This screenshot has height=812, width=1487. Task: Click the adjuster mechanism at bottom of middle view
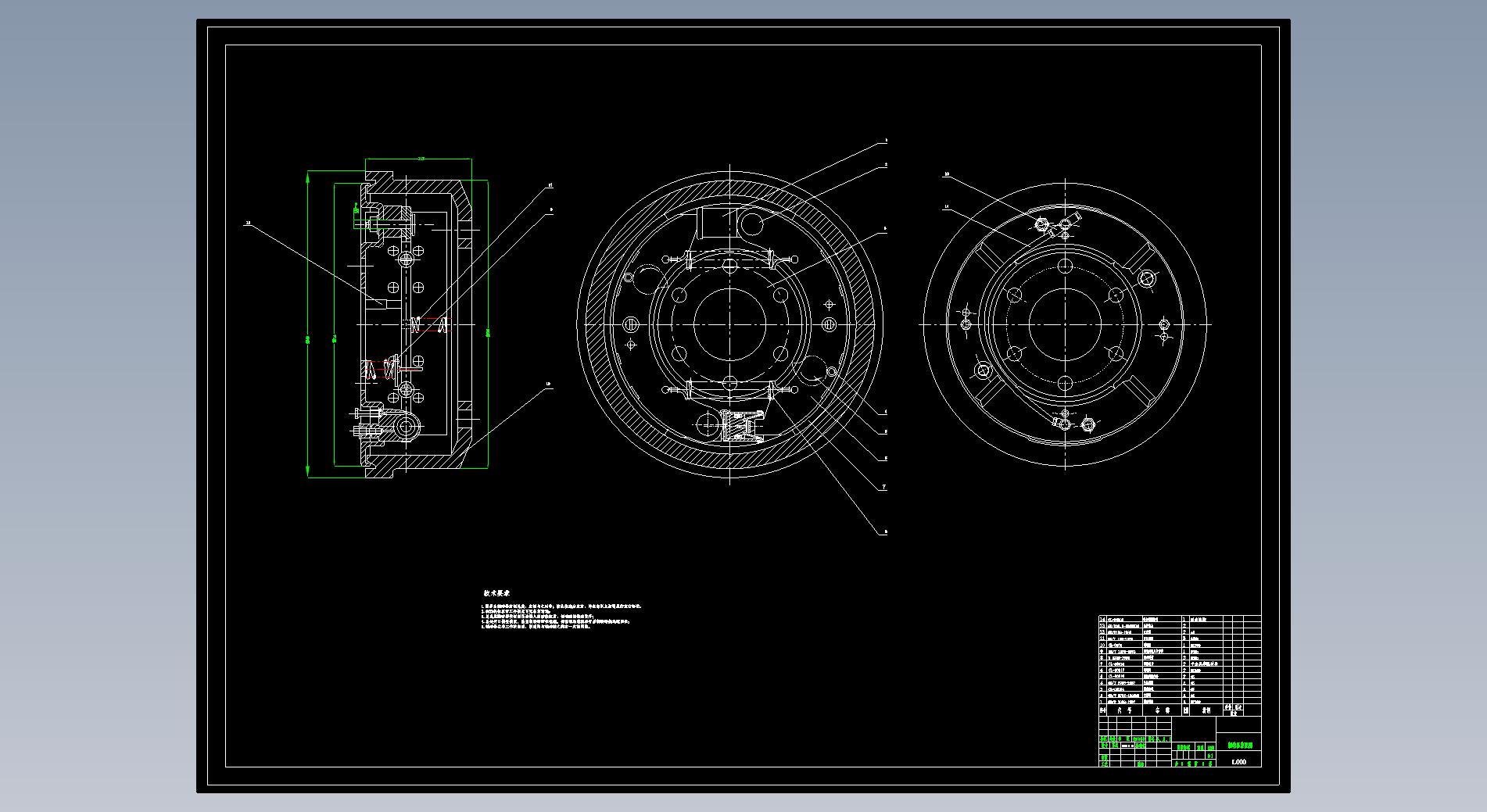pyautogui.click(x=741, y=427)
